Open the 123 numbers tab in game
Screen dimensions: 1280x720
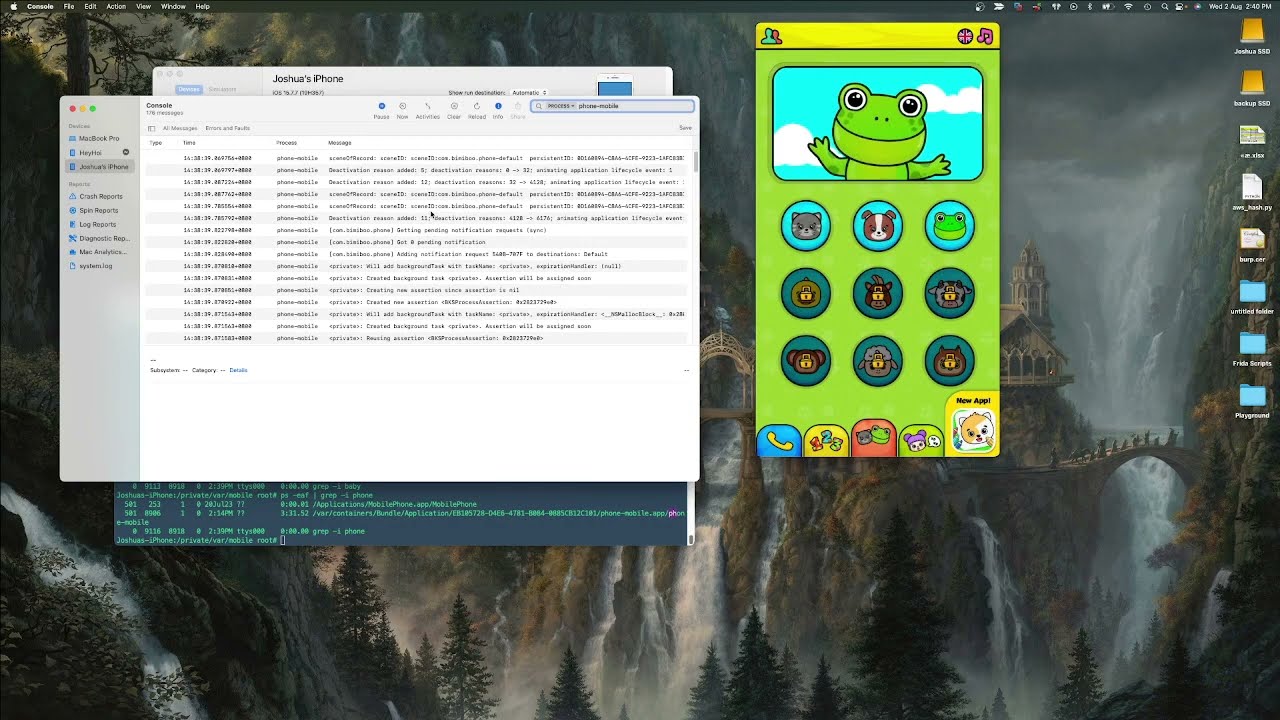point(826,440)
